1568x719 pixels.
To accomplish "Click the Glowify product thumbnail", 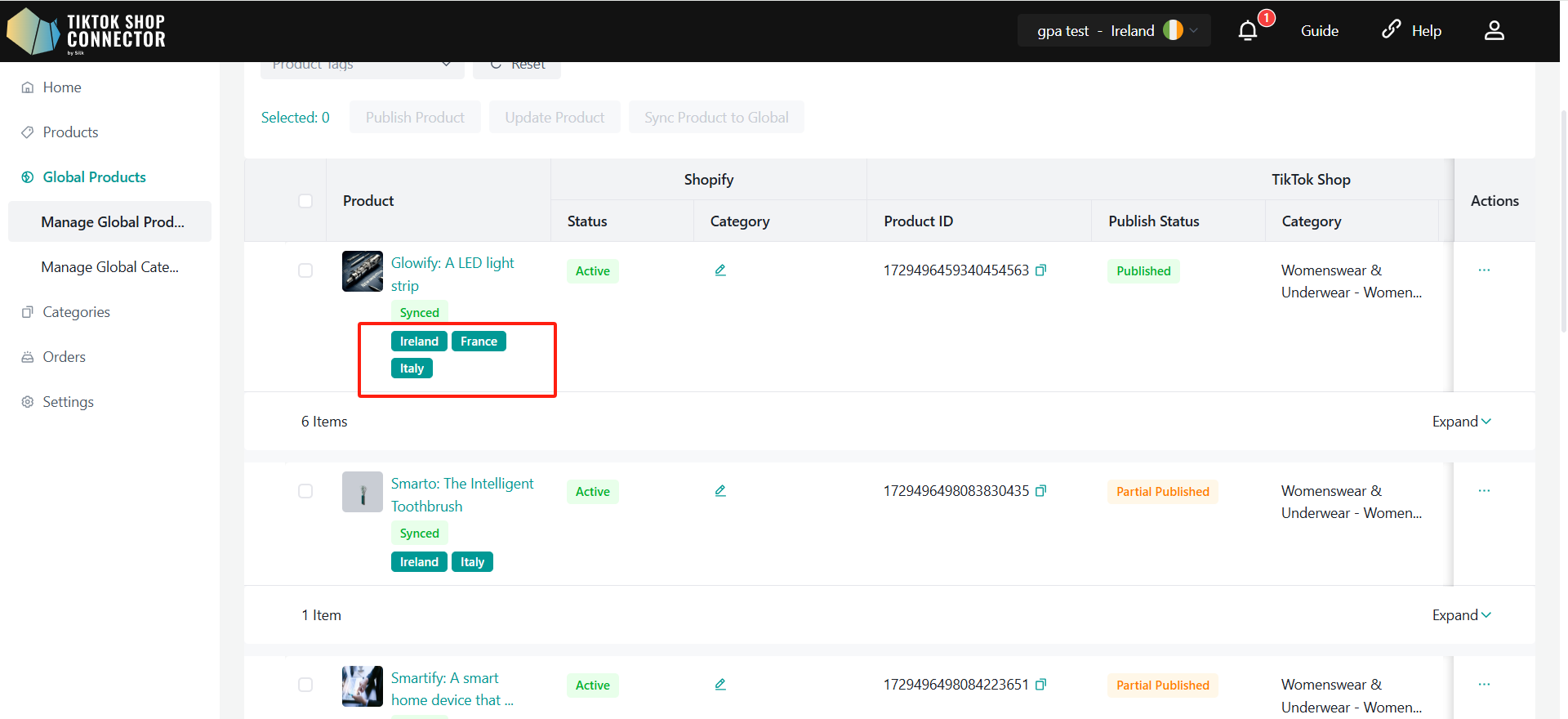I will [x=363, y=271].
